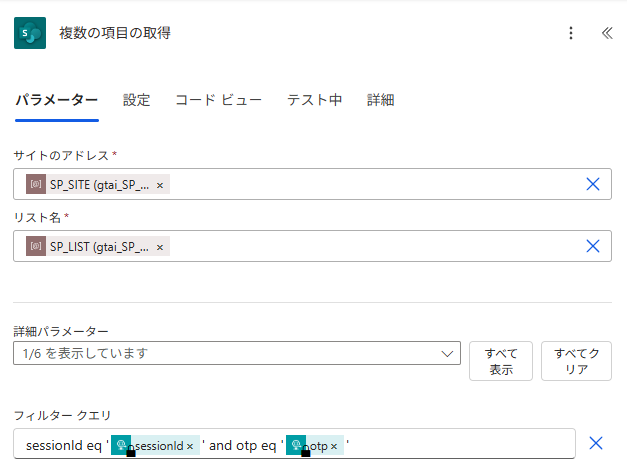This screenshot has width=627, height=472.
Task: Click the otp dynamic content token icon
Action: tap(296, 445)
